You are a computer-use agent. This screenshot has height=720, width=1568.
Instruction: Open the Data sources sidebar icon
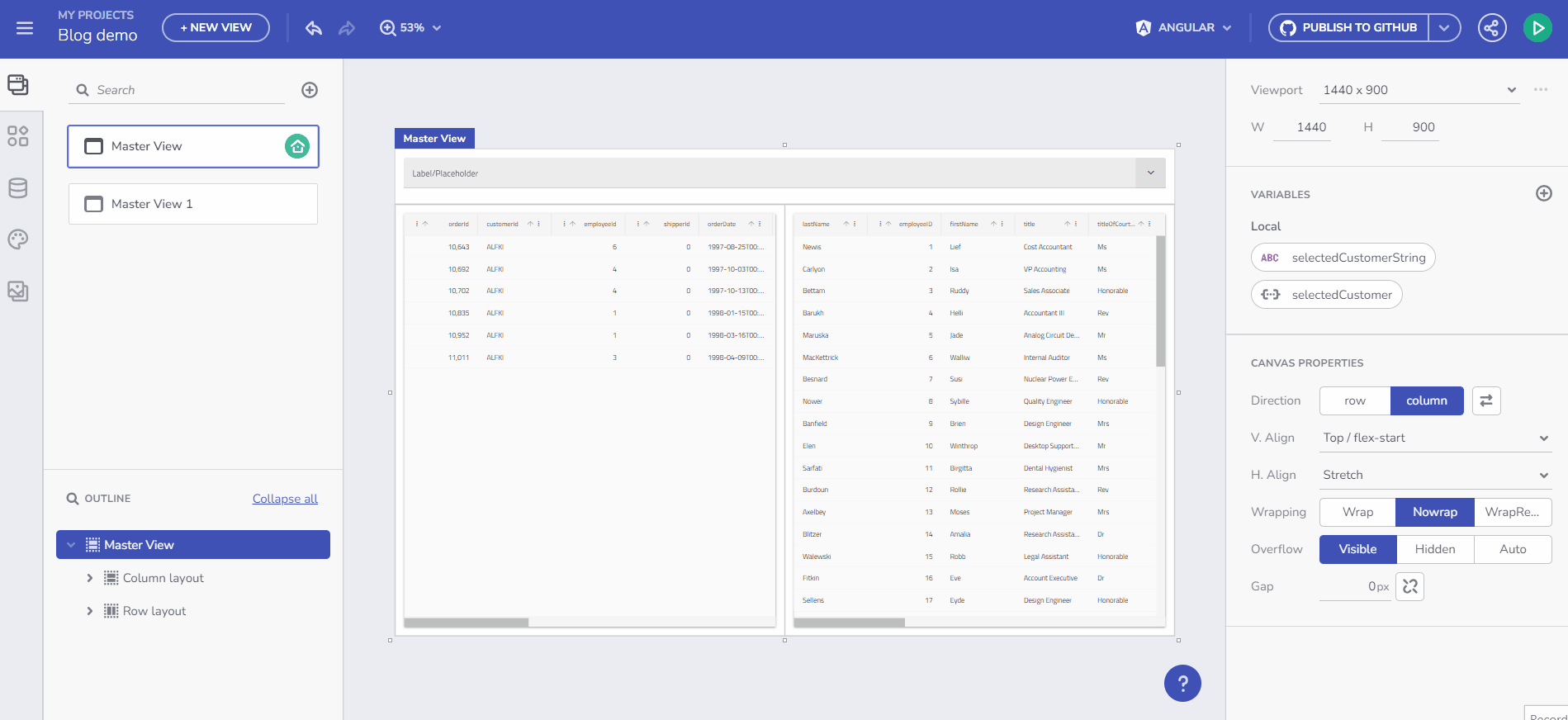click(x=18, y=188)
